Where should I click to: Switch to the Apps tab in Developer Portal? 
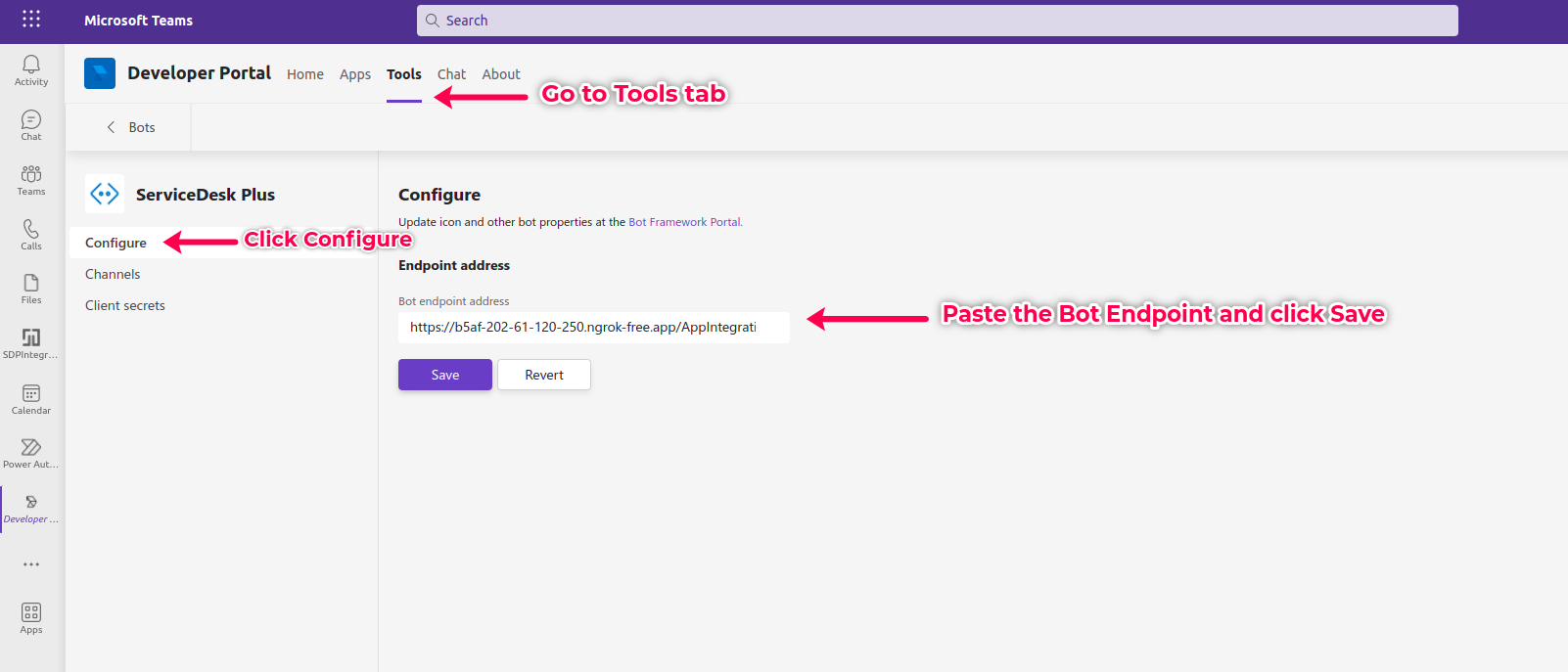pos(355,74)
